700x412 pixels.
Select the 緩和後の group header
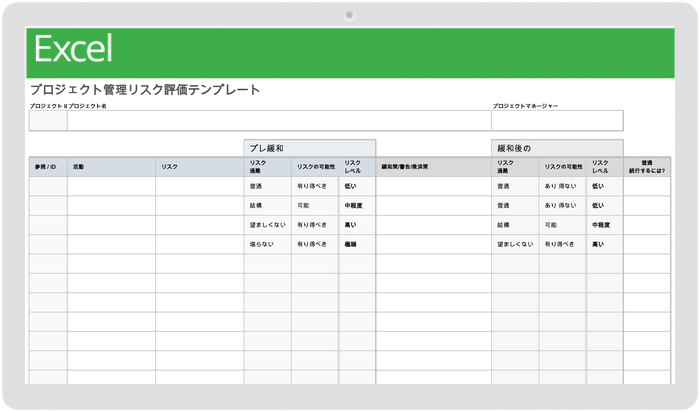(x=557, y=148)
